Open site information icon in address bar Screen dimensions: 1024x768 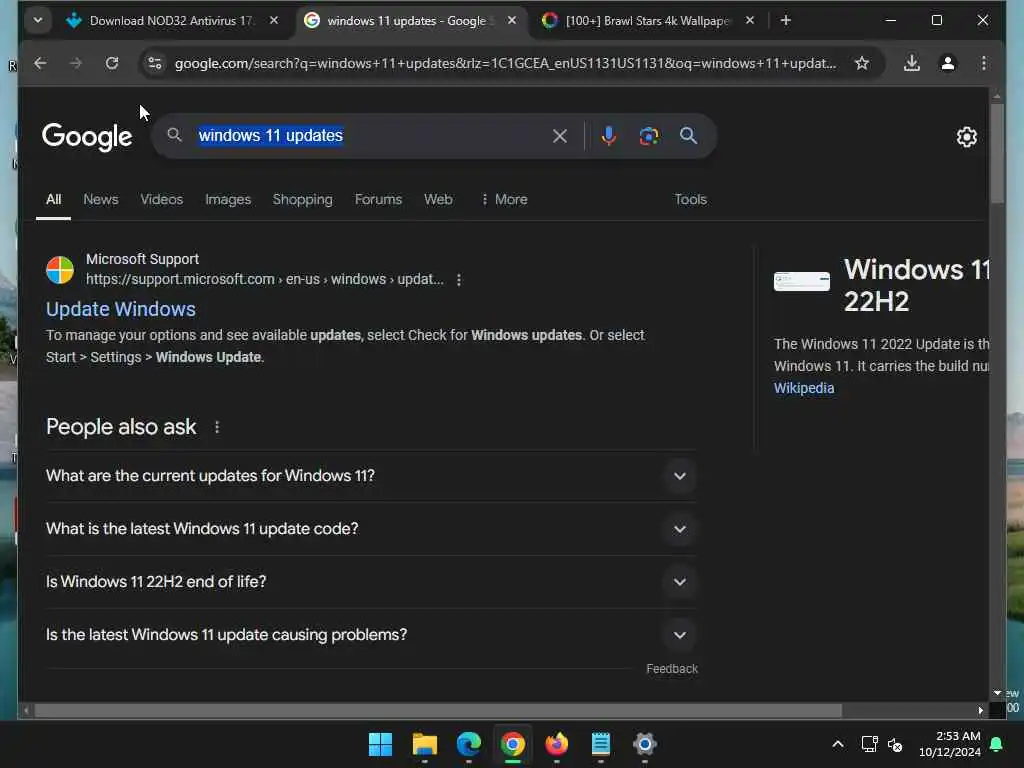[x=155, y=63]
